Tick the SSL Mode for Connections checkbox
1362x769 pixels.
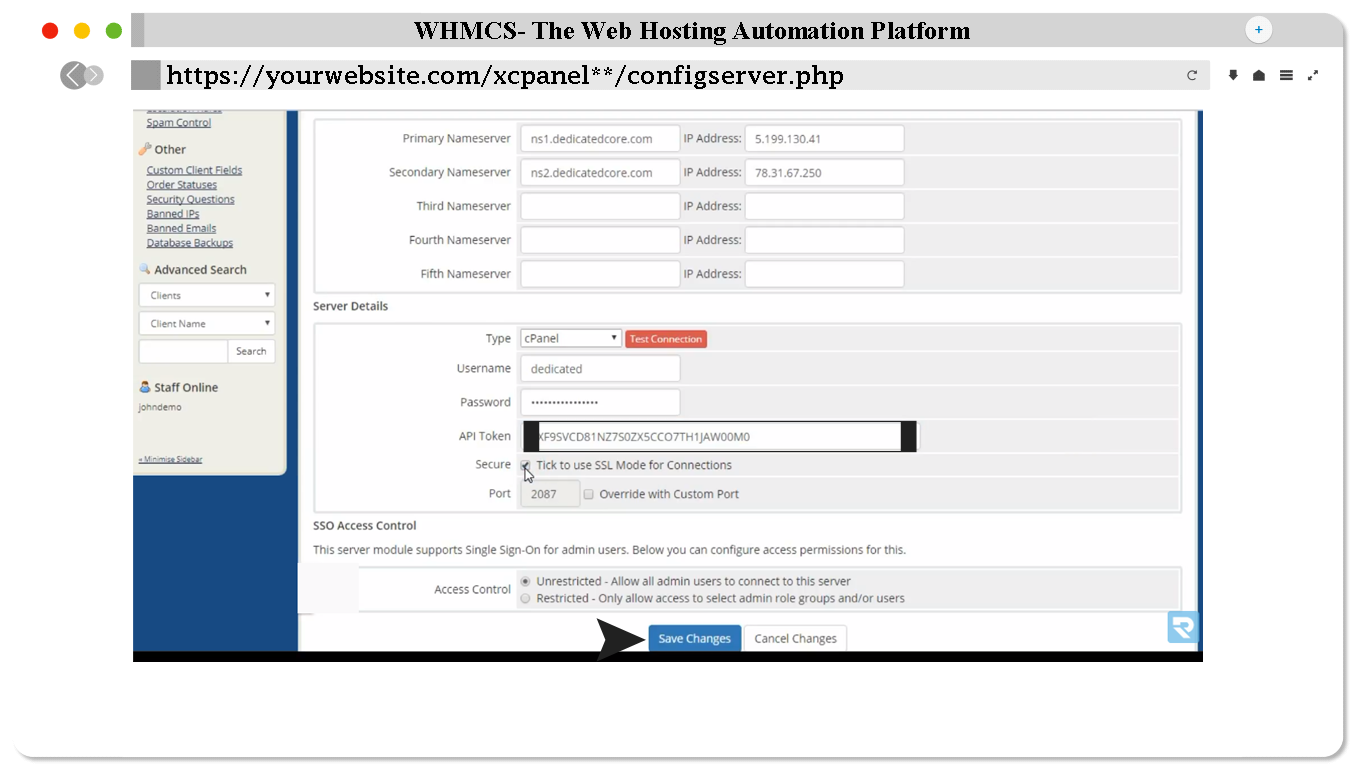pos(525,465)
